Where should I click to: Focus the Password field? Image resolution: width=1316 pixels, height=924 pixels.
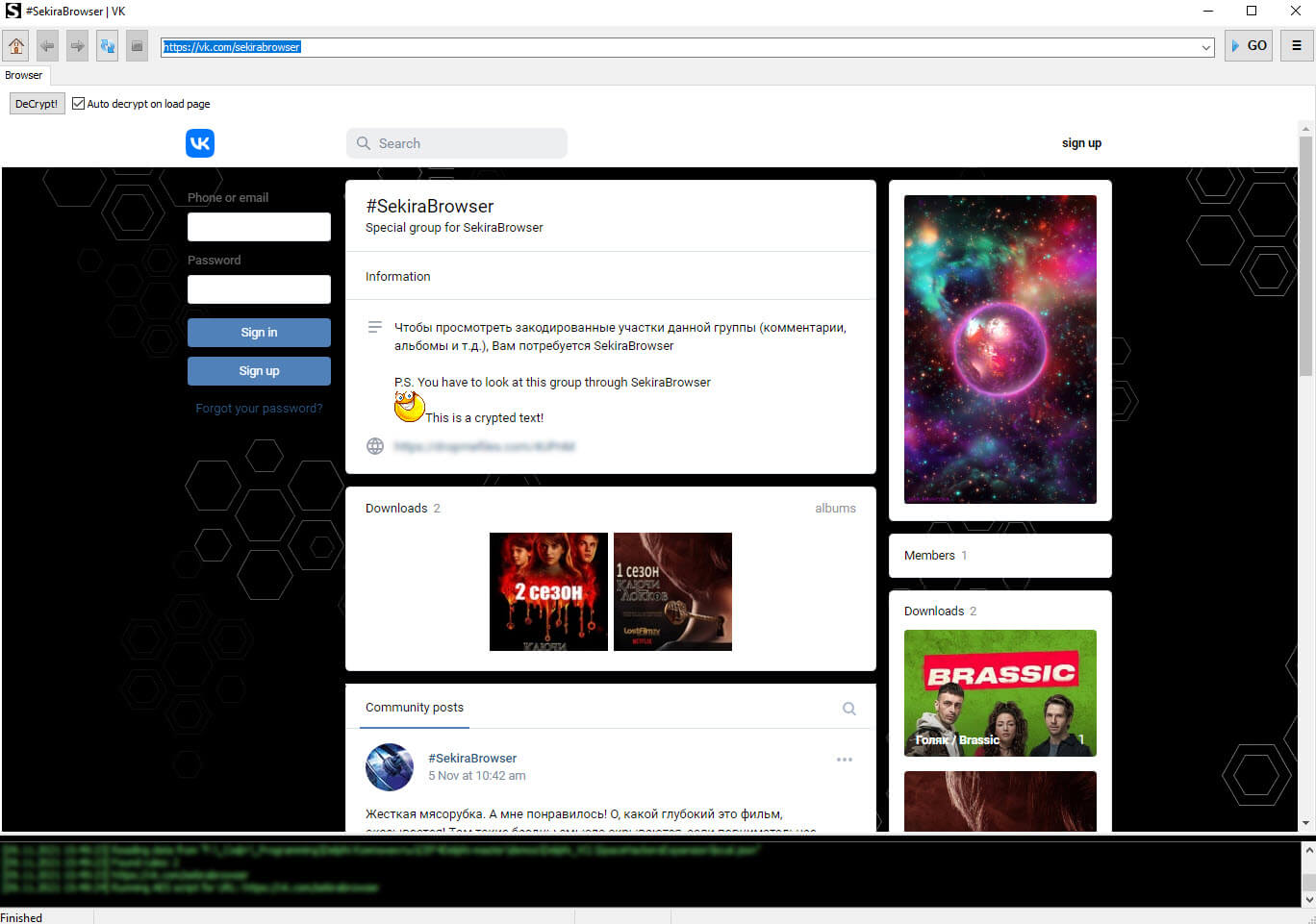click(x=259, y=289)
